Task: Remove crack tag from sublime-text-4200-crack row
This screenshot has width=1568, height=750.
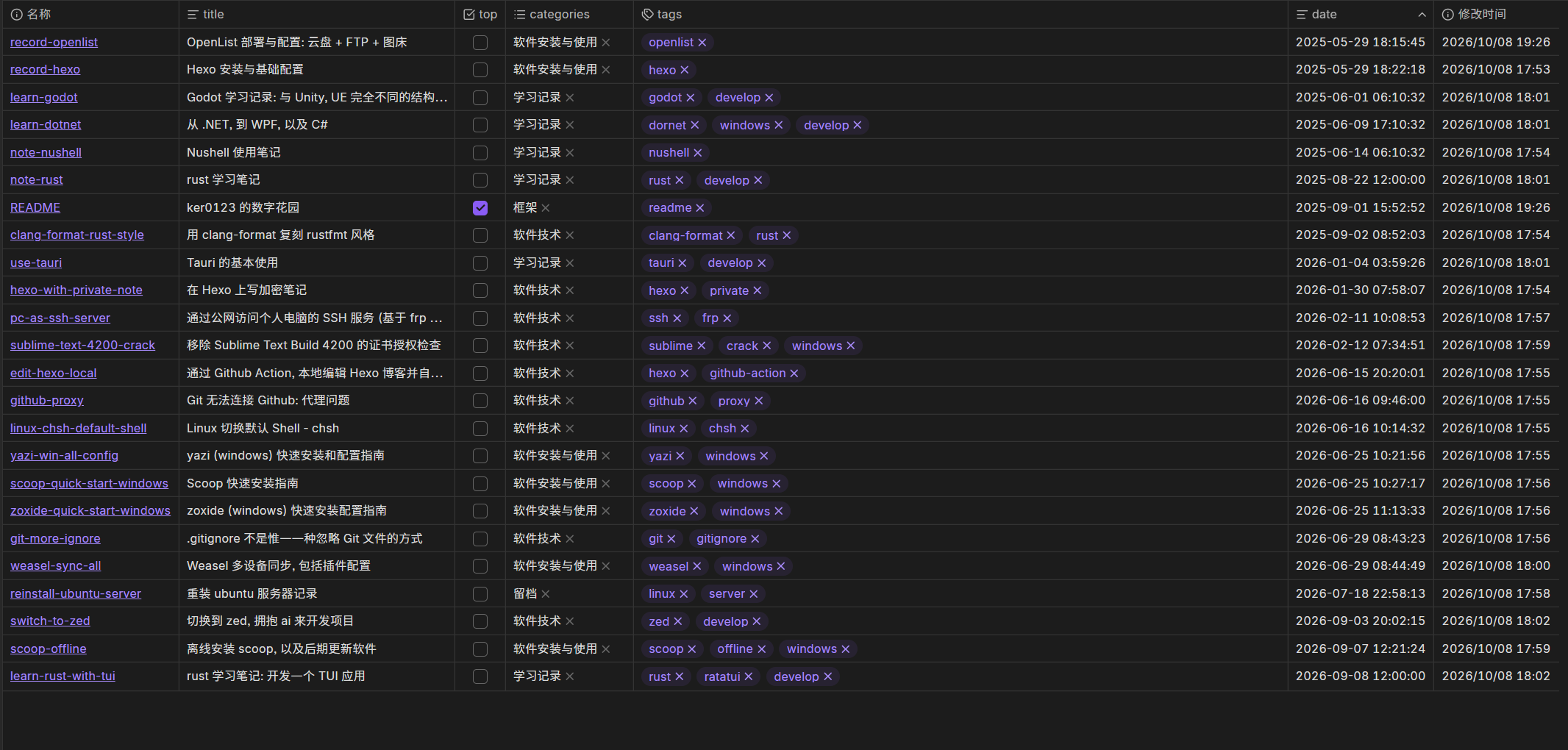Action: [x=767, y=346]
